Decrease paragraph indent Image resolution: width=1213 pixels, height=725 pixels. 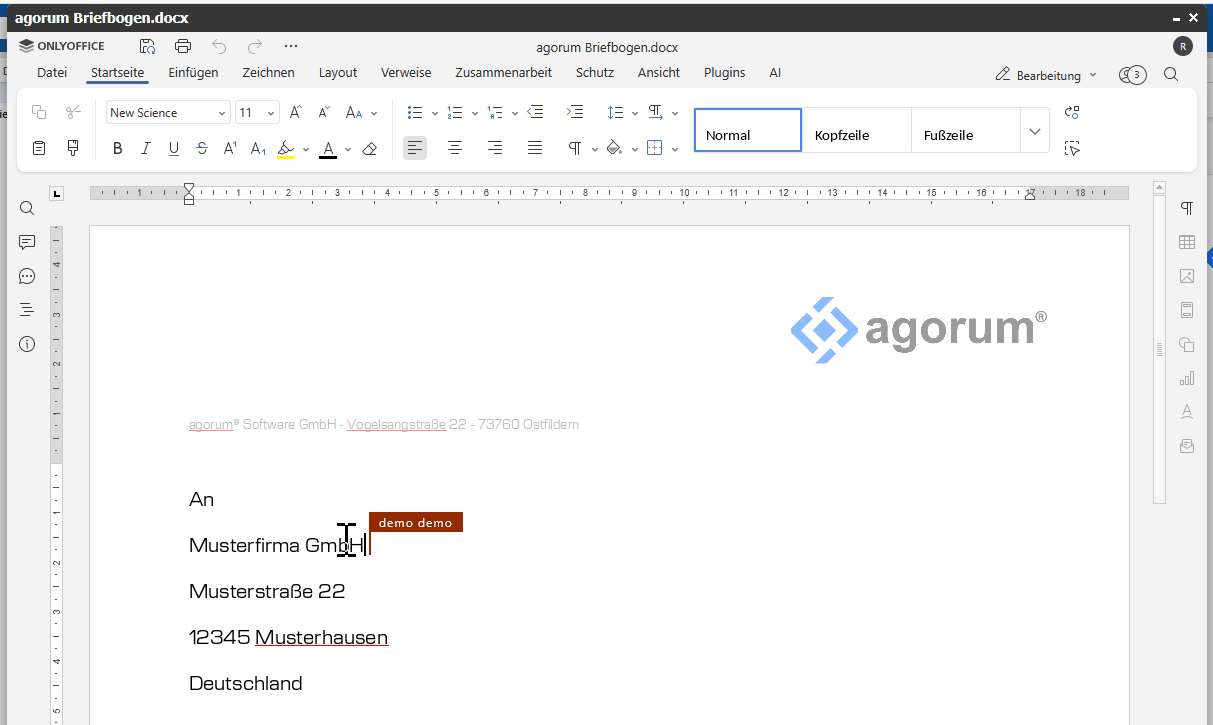coord(535,113)
